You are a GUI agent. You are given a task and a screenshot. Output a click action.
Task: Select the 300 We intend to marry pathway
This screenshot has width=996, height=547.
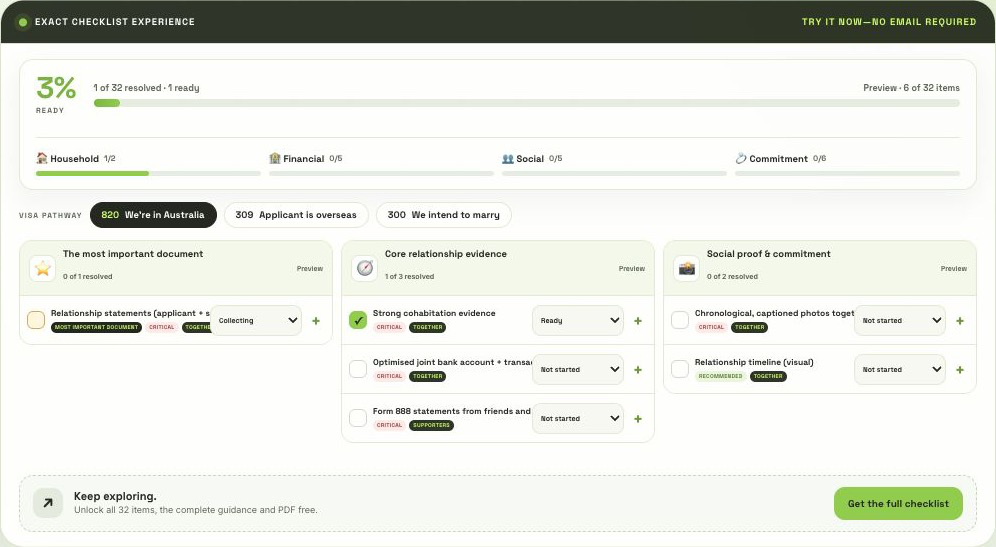[x=443, y=215]
